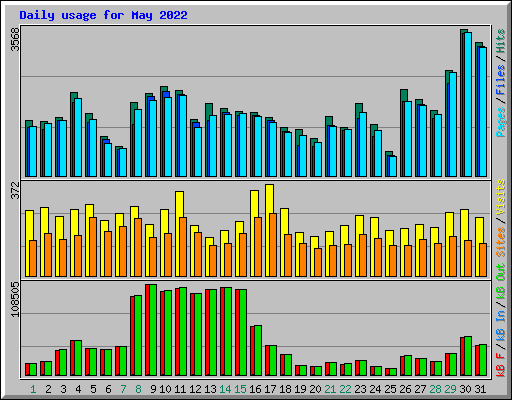Select the cyan pages bar for day 30
The width and height of the screenshot is (512, 400).
click(468, 104)
